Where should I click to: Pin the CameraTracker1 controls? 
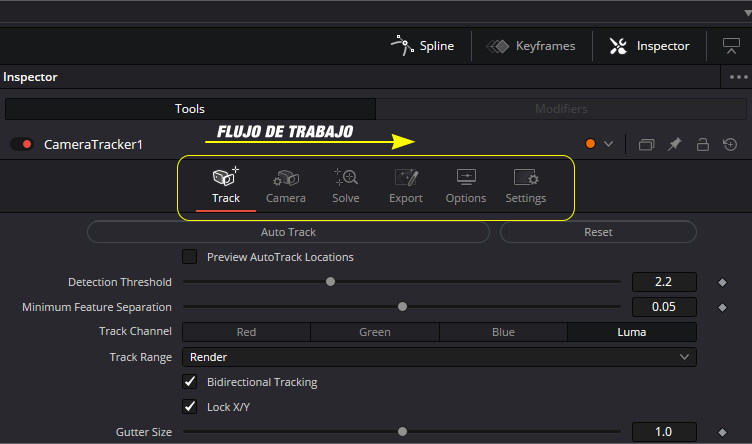(674, 144)
